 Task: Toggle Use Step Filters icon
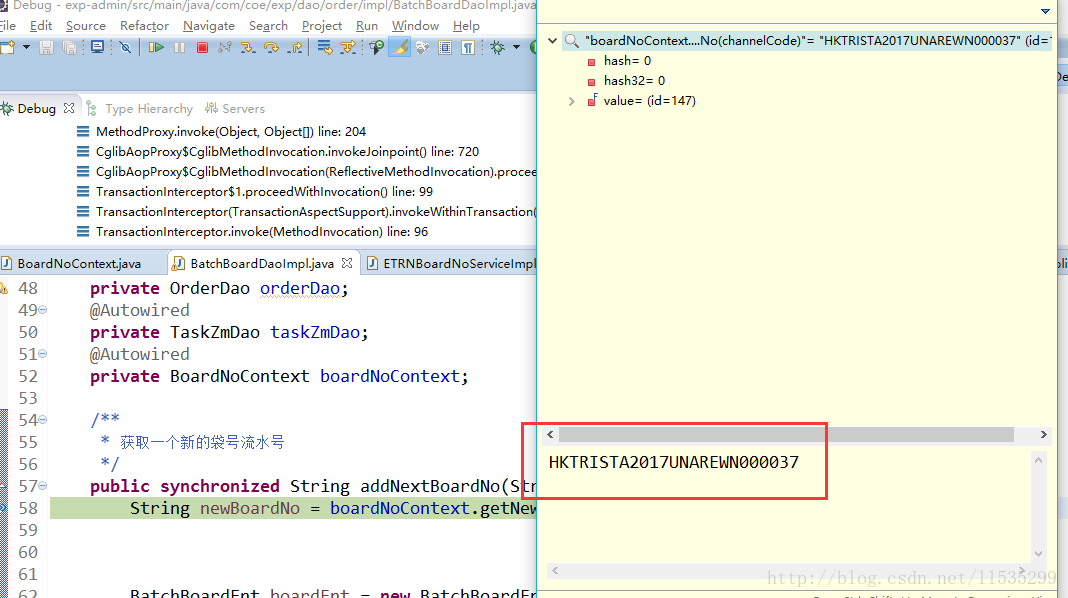[x=348, y=47]
